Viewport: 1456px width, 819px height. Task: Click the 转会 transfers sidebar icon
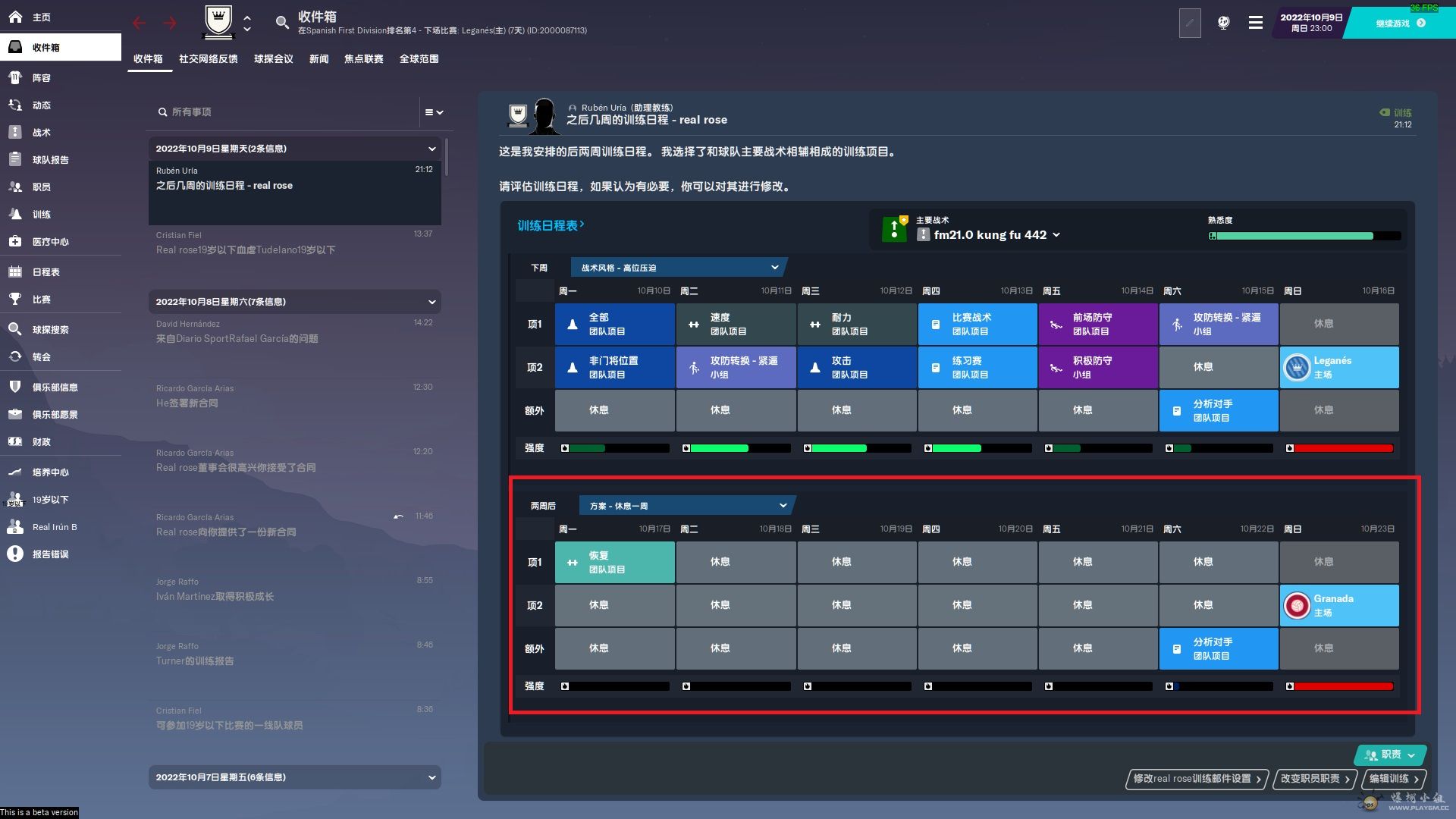click(x=15, y=356)
